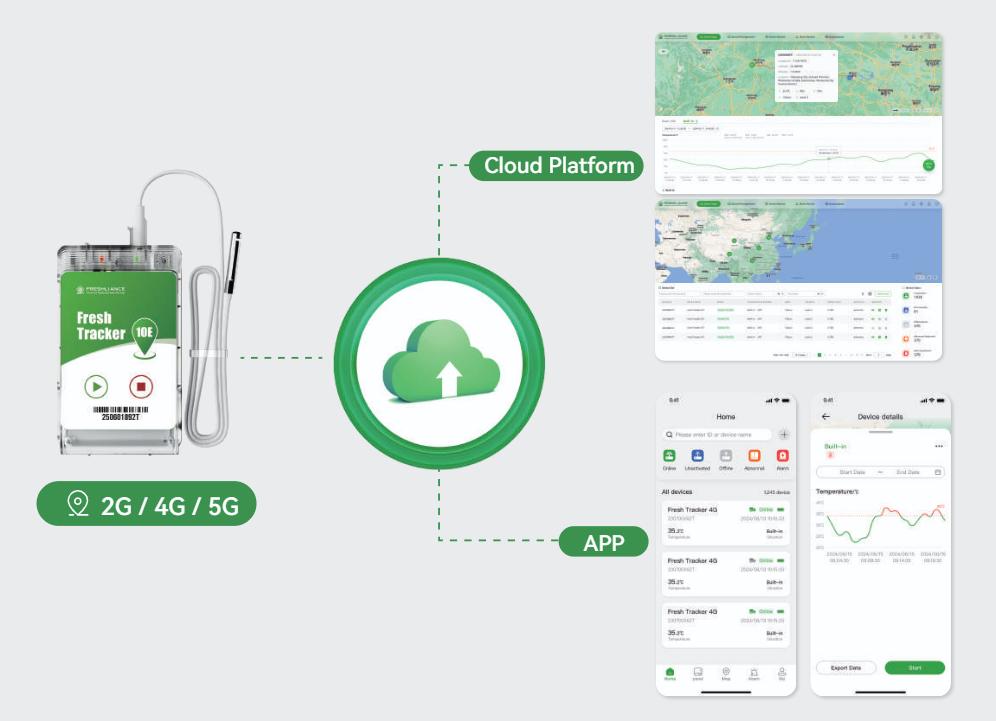996x721 pixels.
Task: Click the green APP label
Action: (x=603, y=542)
